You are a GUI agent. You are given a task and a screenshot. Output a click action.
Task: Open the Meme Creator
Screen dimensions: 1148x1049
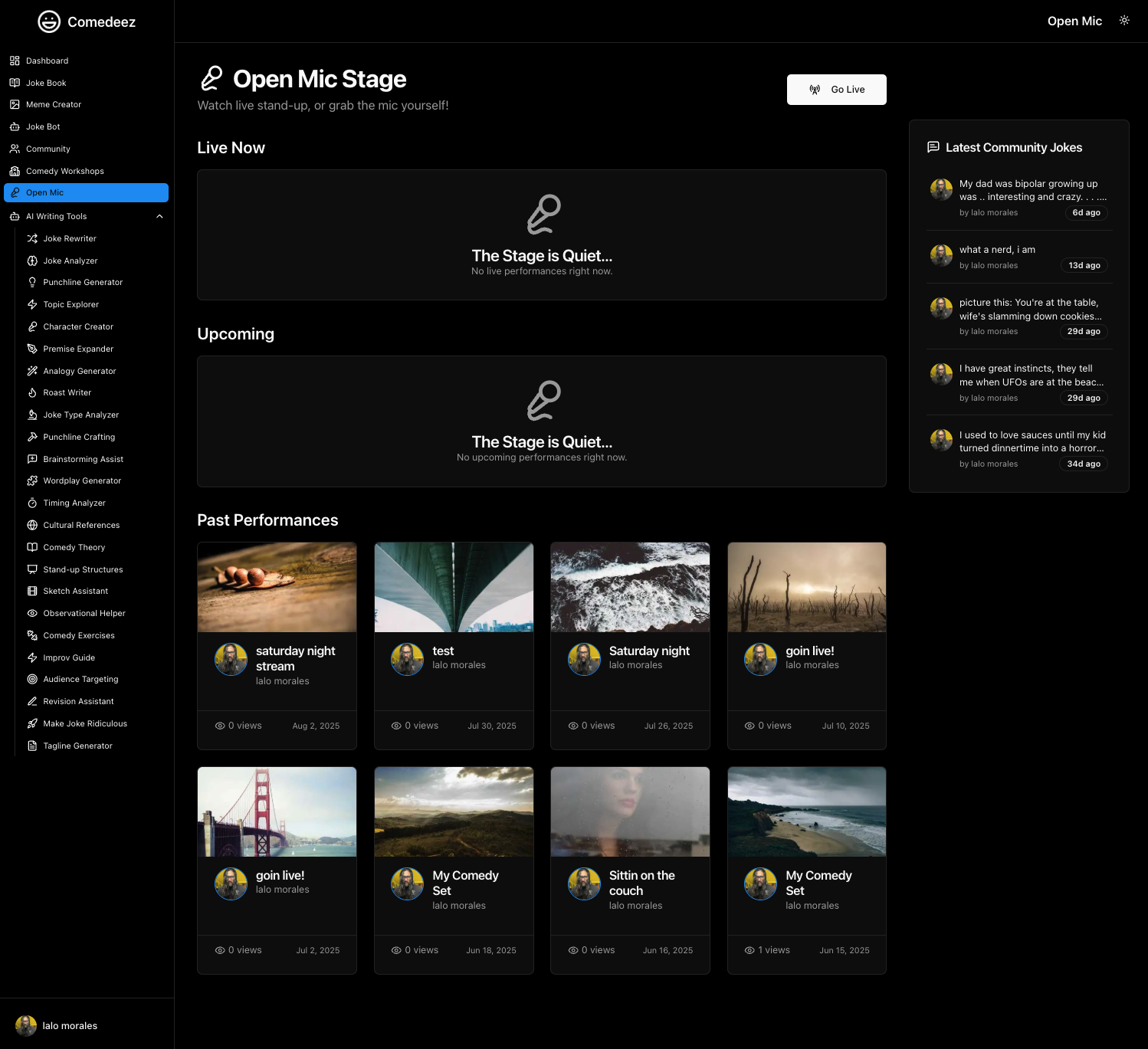54,104
